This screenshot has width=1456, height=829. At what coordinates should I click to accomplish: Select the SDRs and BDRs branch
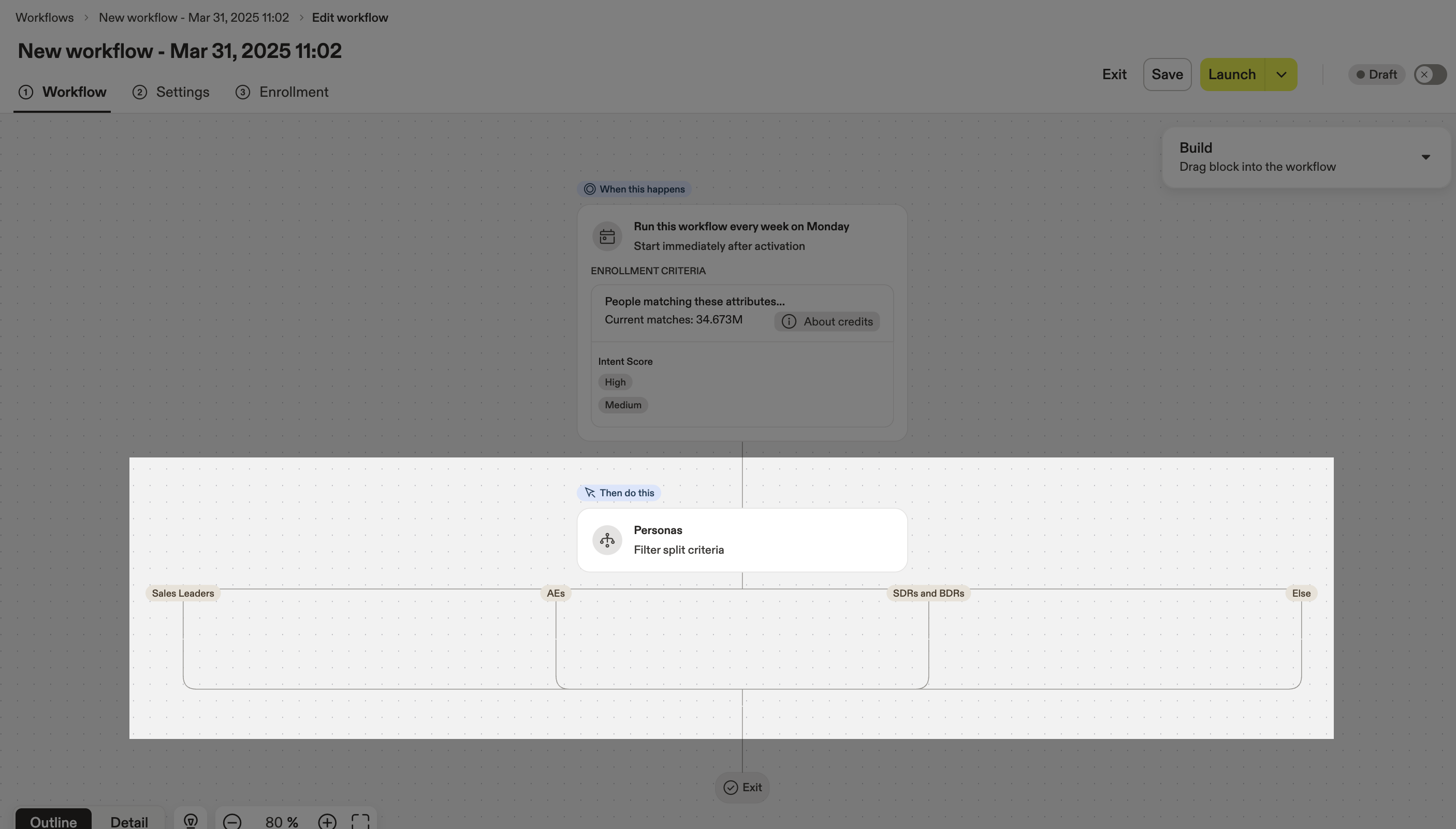point(928,593)
